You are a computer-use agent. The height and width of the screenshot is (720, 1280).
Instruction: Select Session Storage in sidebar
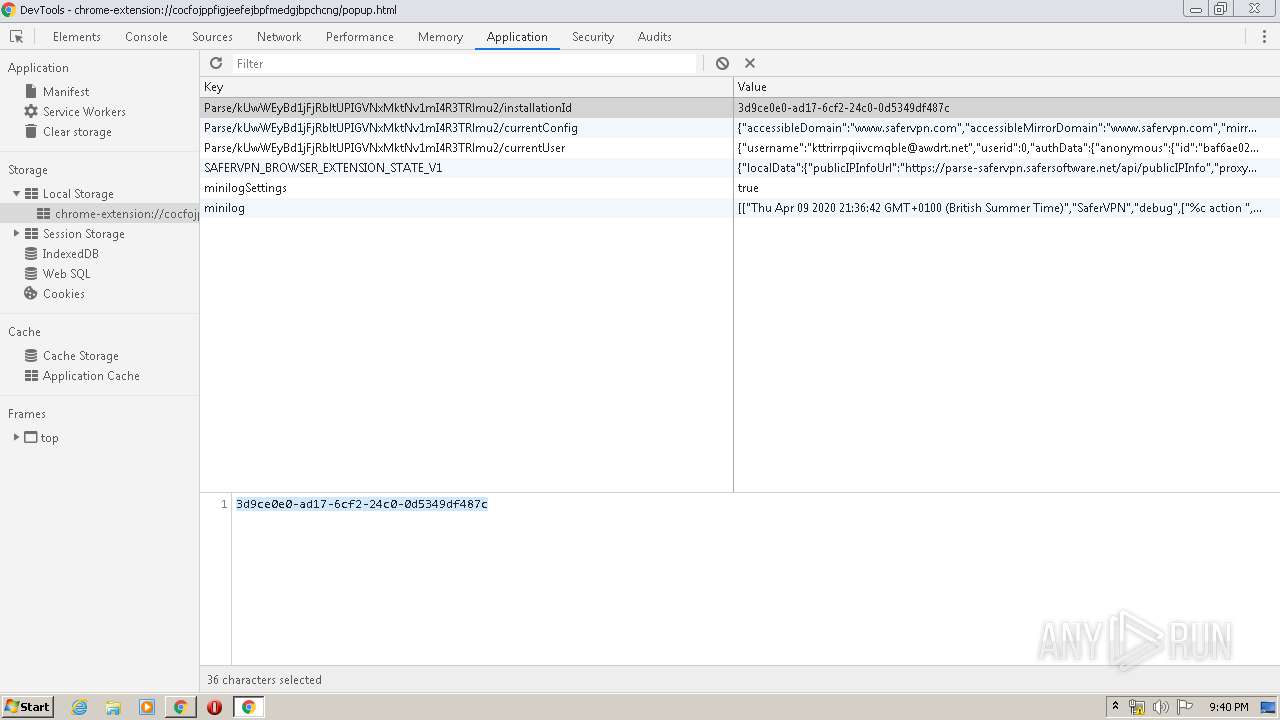[x=83, y=234]
